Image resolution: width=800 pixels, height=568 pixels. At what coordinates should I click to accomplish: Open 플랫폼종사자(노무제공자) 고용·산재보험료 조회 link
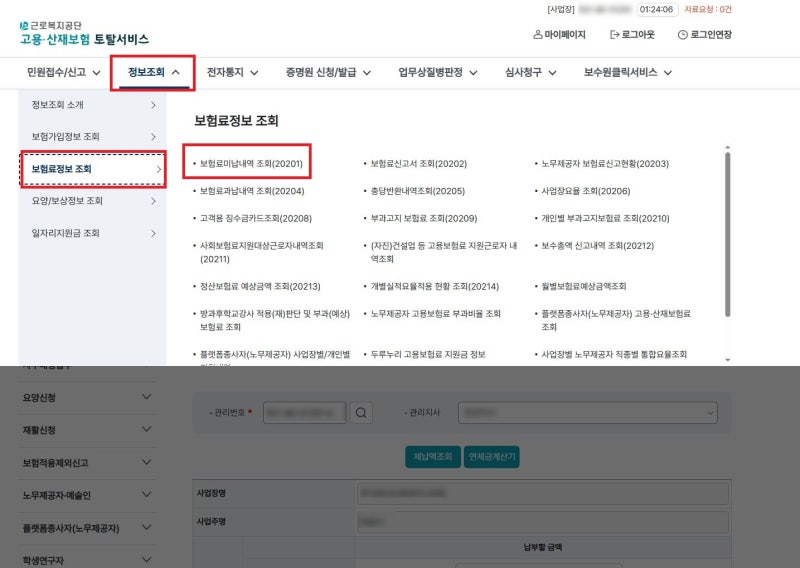point(616,320)
